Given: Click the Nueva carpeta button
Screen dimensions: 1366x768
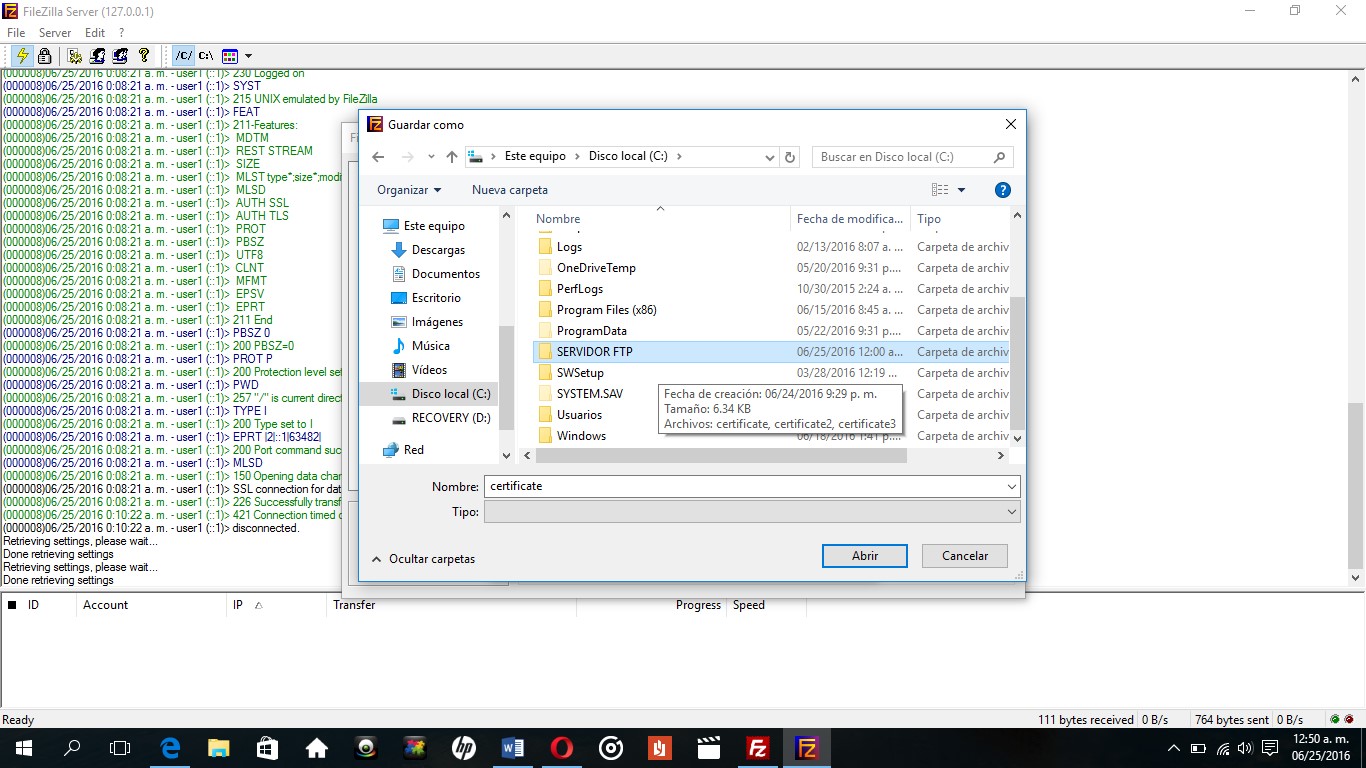Looking at the screenshot, I should point(509,189).
